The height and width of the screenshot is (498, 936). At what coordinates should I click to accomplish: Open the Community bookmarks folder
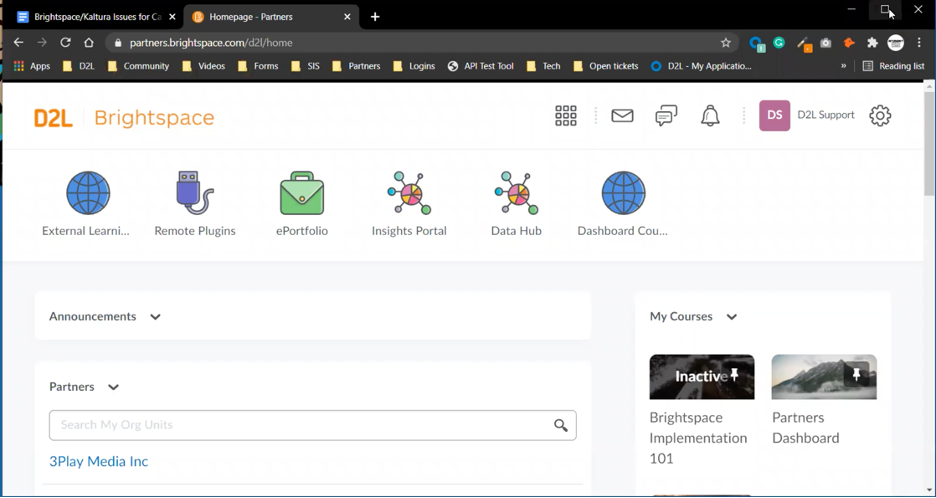click(x=138, y=66)
